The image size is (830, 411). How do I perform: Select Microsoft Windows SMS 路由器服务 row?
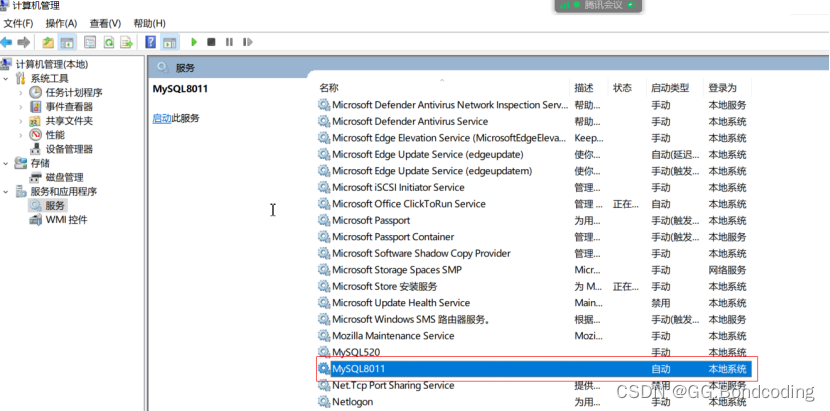(533, 319)
